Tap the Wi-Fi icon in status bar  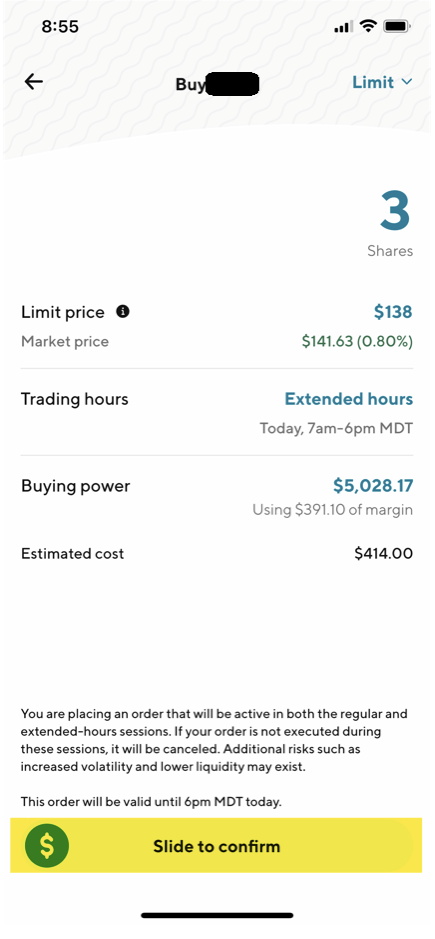pyautogui.click(x=368, y=26)
